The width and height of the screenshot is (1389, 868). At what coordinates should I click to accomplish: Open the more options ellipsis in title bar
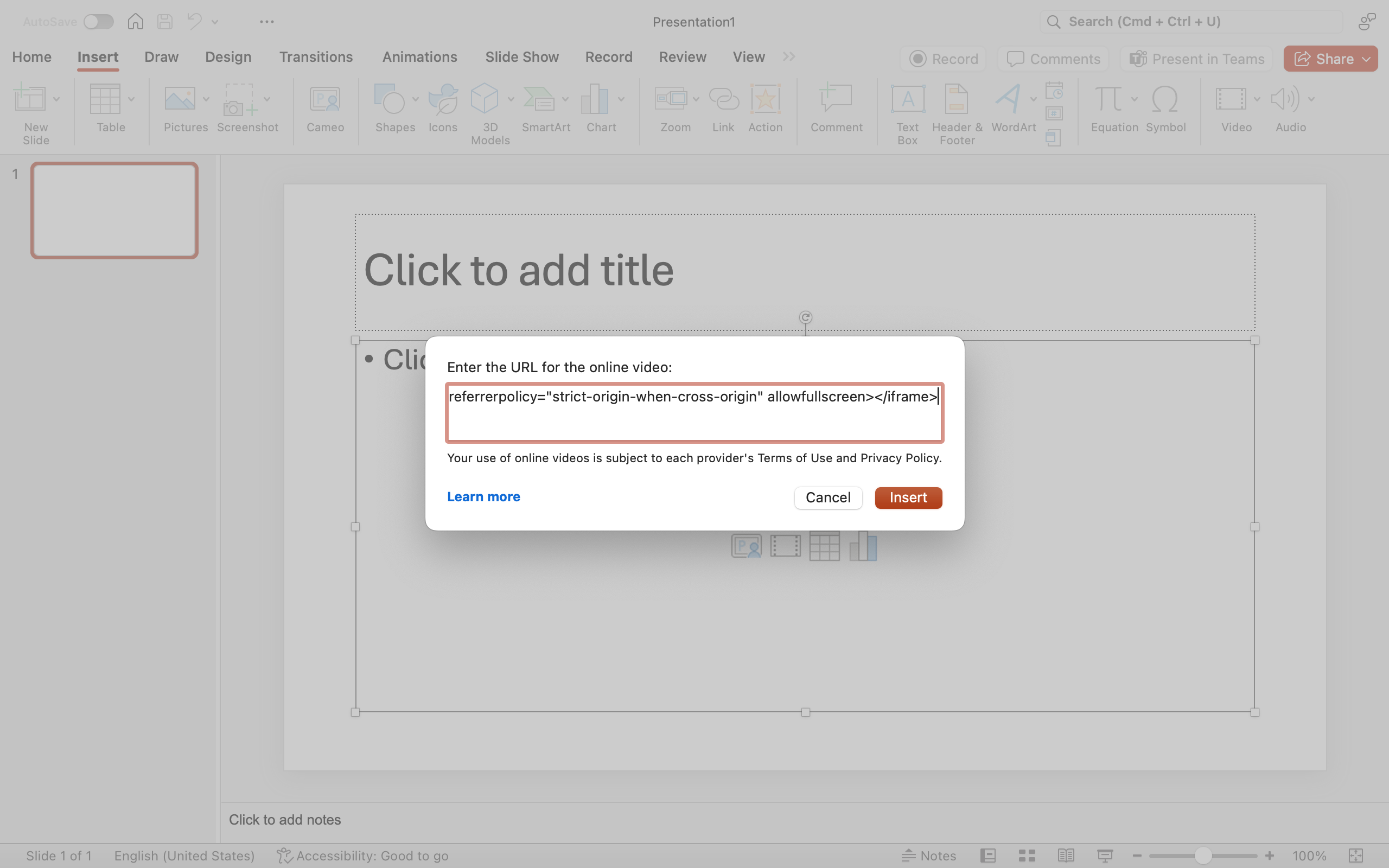[x=266, y=22]
